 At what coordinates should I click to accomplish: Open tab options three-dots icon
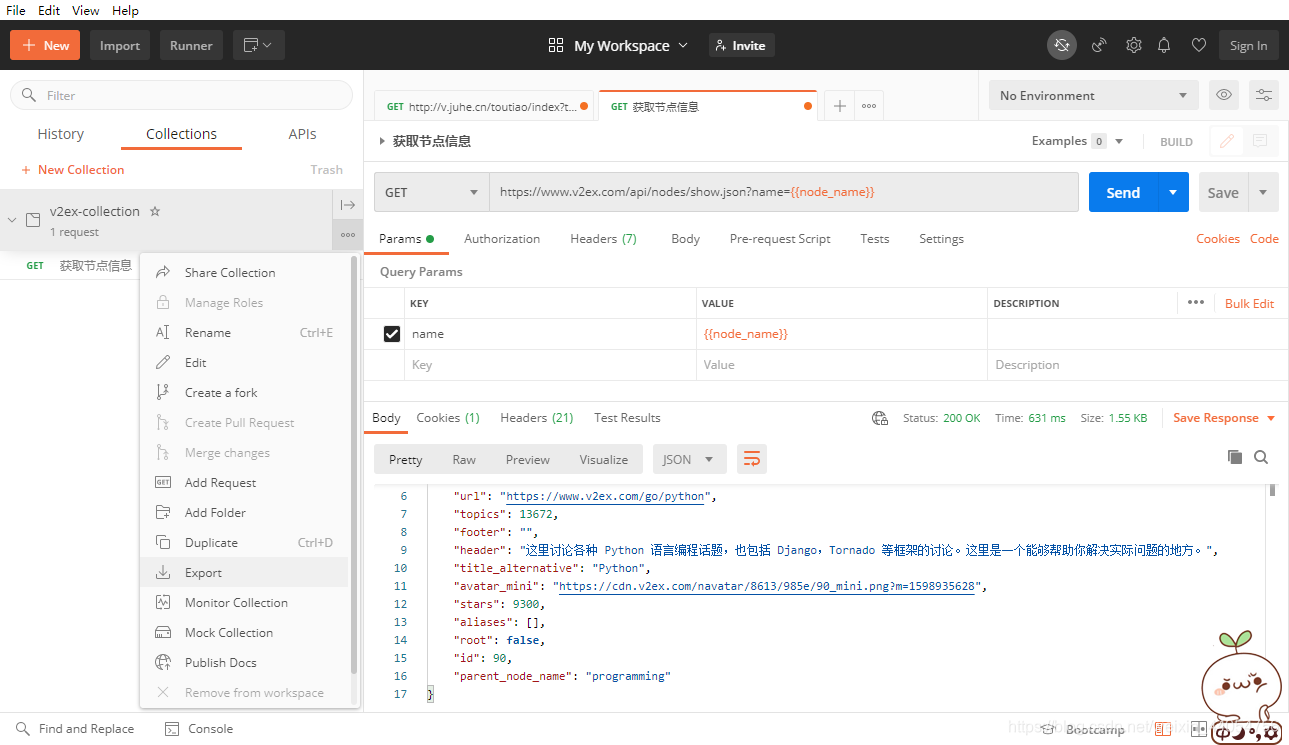(x=869, y=106)
